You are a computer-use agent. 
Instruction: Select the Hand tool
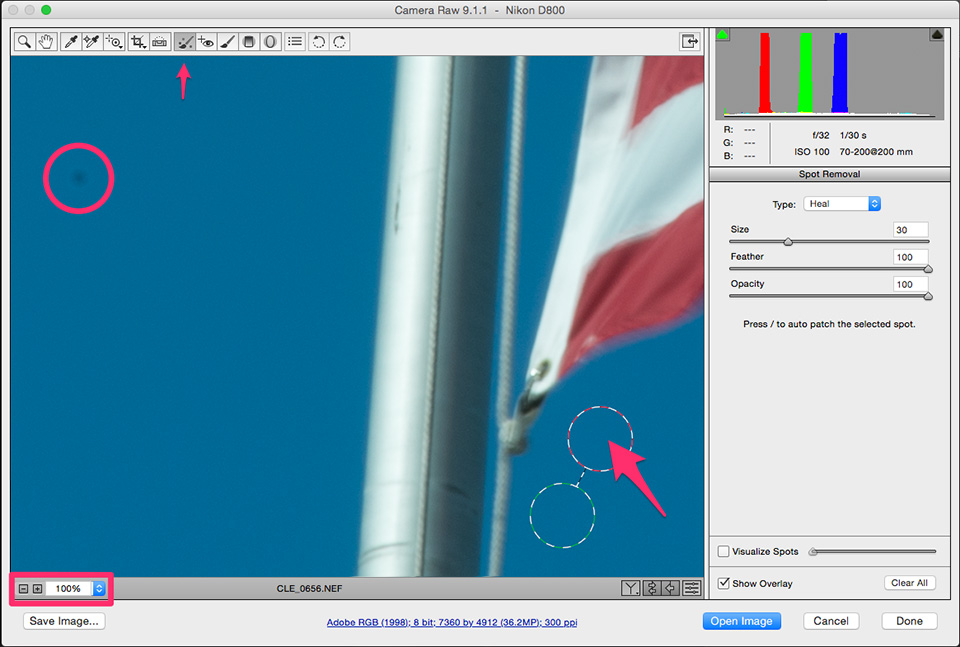click(x=46, y=42)
